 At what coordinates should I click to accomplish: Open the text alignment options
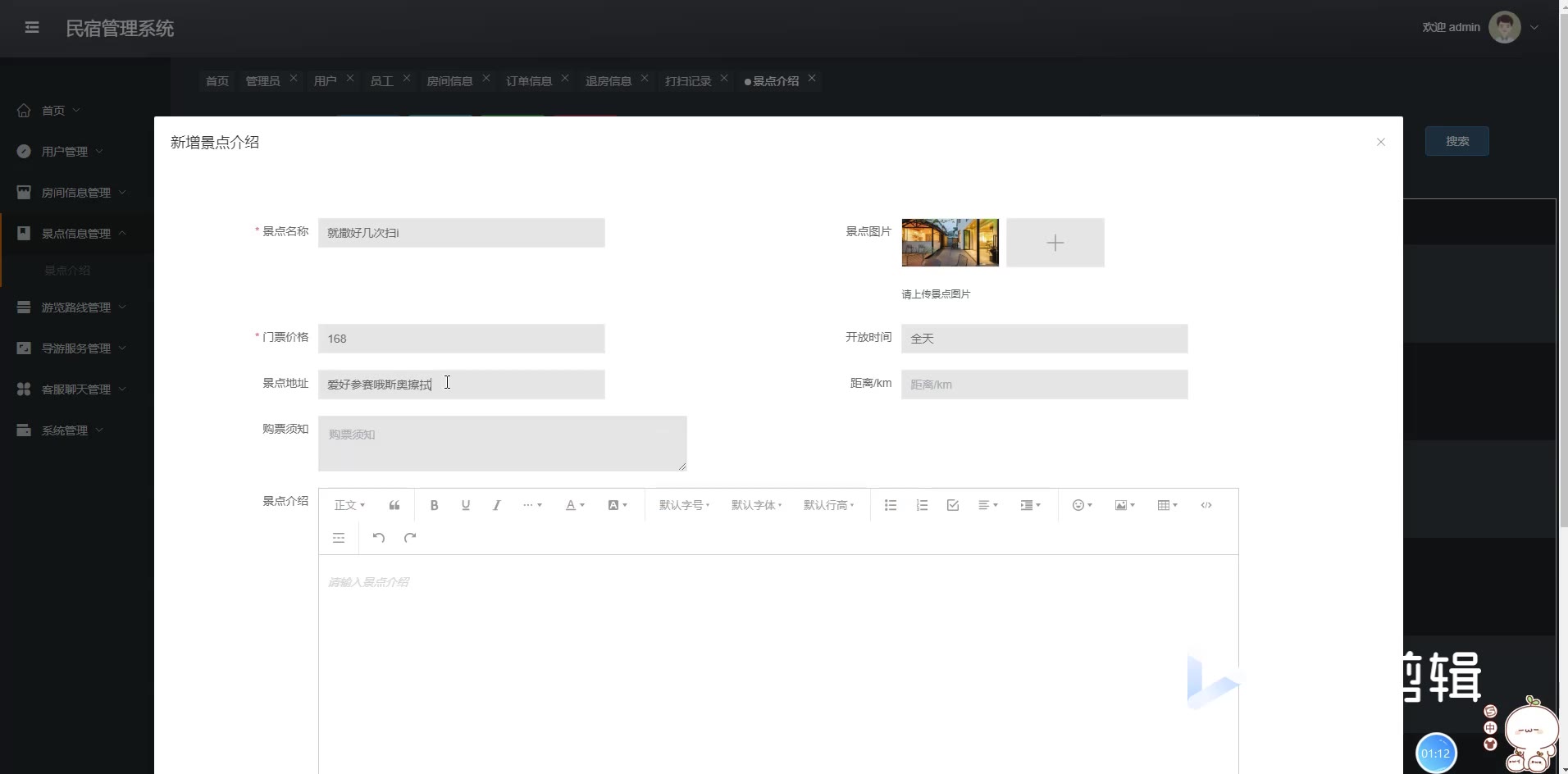click(988, 505)
